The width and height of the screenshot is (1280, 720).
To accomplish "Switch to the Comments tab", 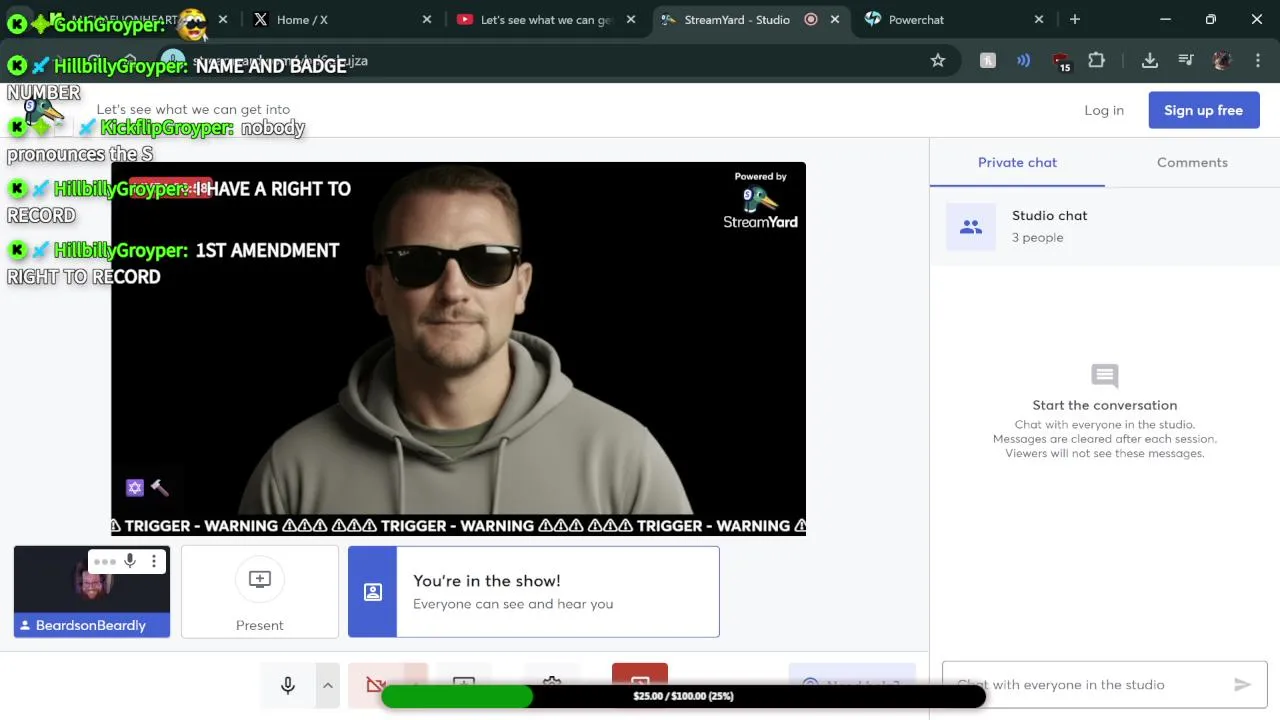I will pyautogui.click(x=1192, y=162).
